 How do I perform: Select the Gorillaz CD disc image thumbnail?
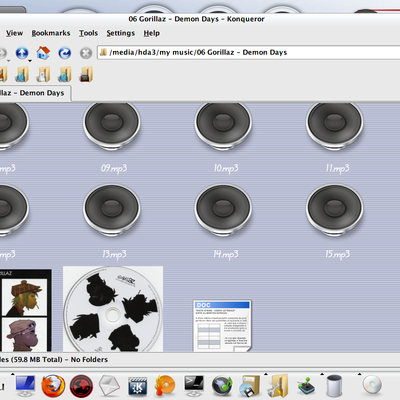[x=113, y=309]
